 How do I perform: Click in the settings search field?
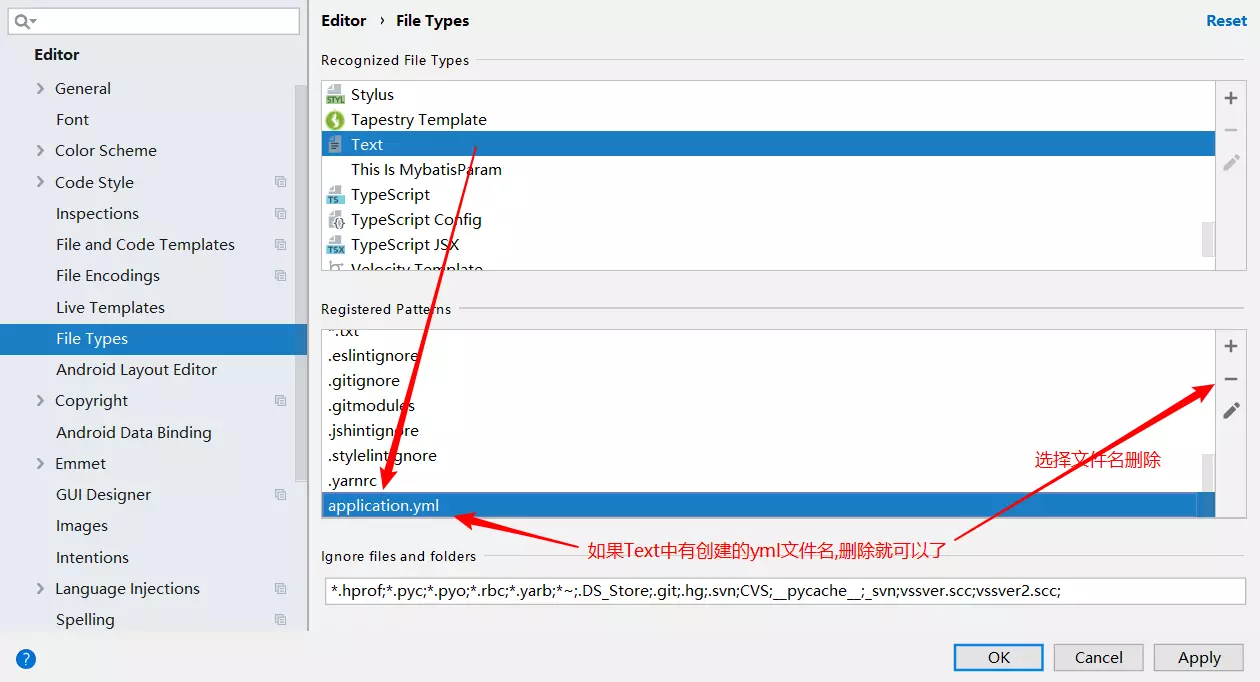(x=154, y=21)
